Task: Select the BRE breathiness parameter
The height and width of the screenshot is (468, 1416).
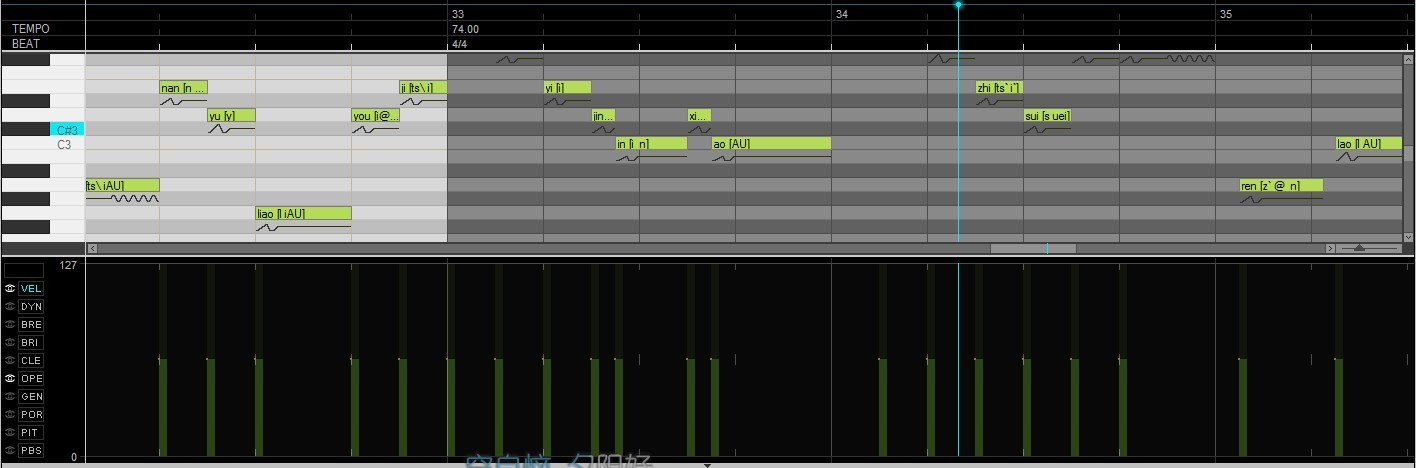Action: click(31, 324)
